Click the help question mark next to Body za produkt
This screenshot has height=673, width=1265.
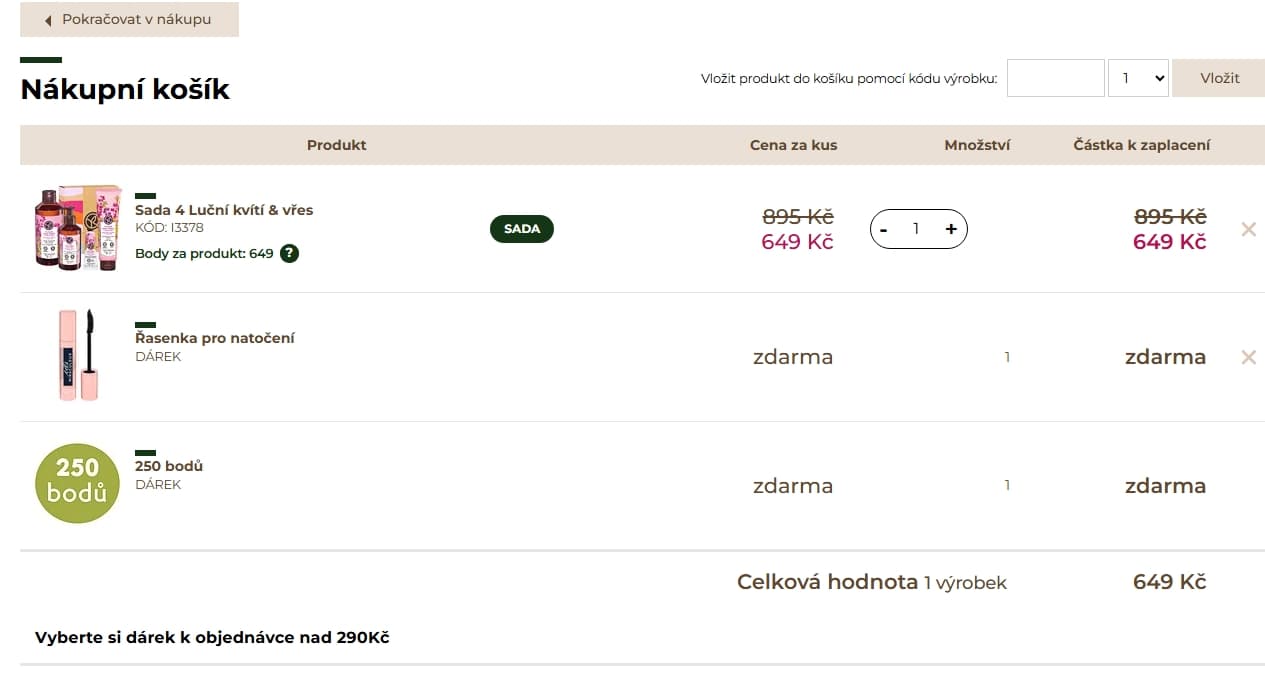(289, 253)
